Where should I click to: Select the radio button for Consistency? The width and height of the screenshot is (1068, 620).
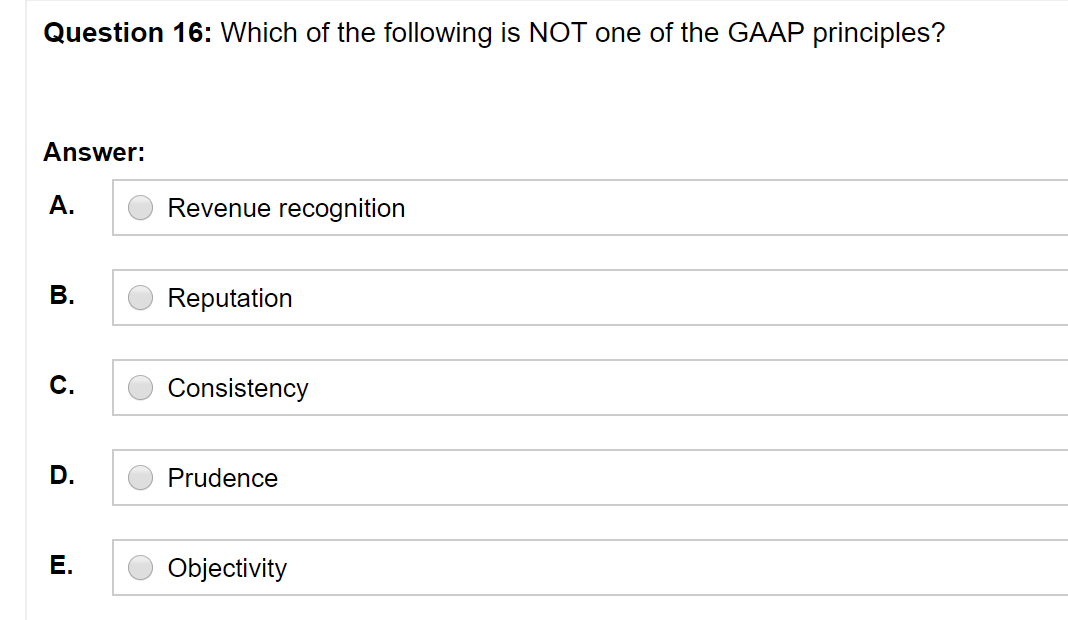tap(140, 387)
